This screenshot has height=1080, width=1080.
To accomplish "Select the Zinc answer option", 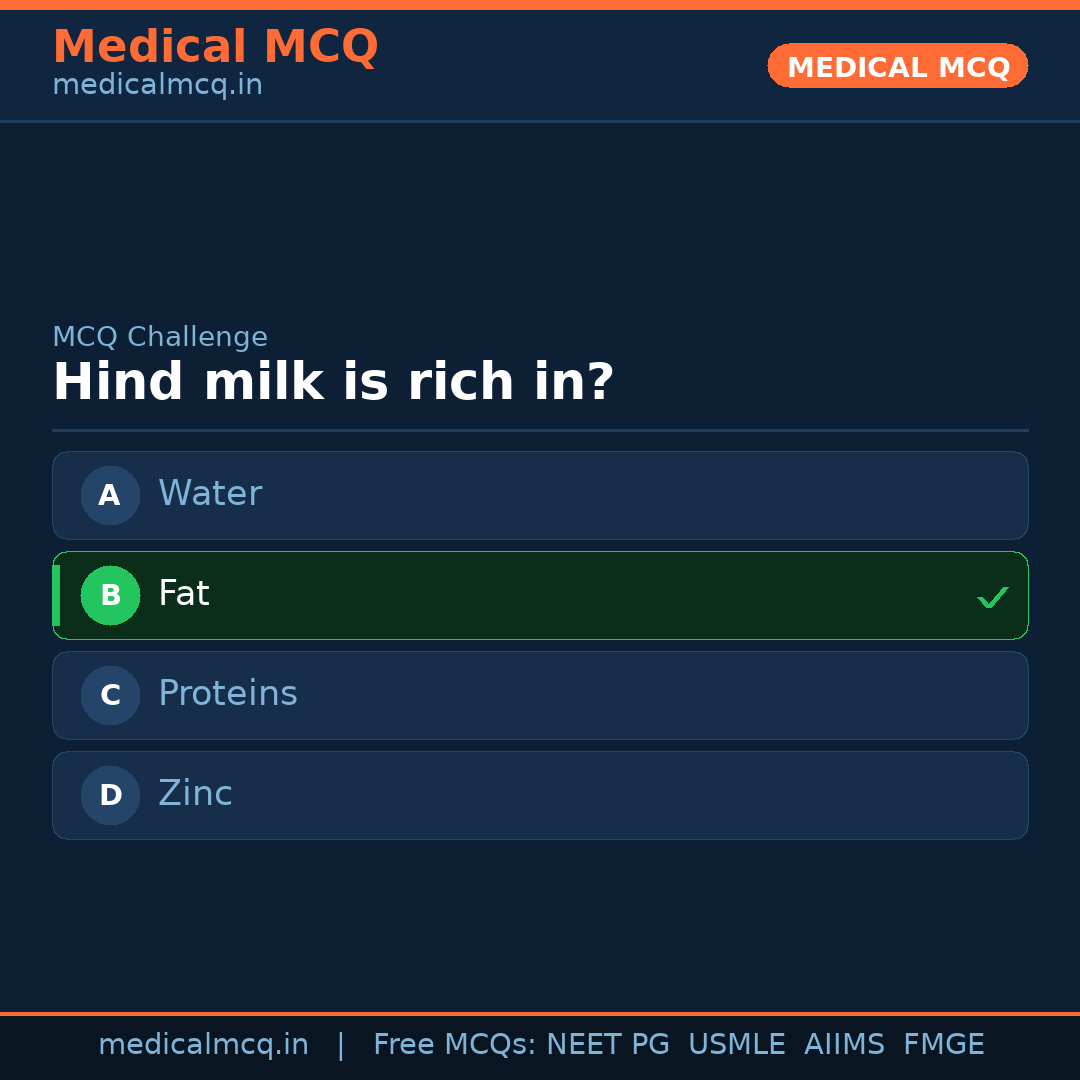I will [x=540, y=795].
